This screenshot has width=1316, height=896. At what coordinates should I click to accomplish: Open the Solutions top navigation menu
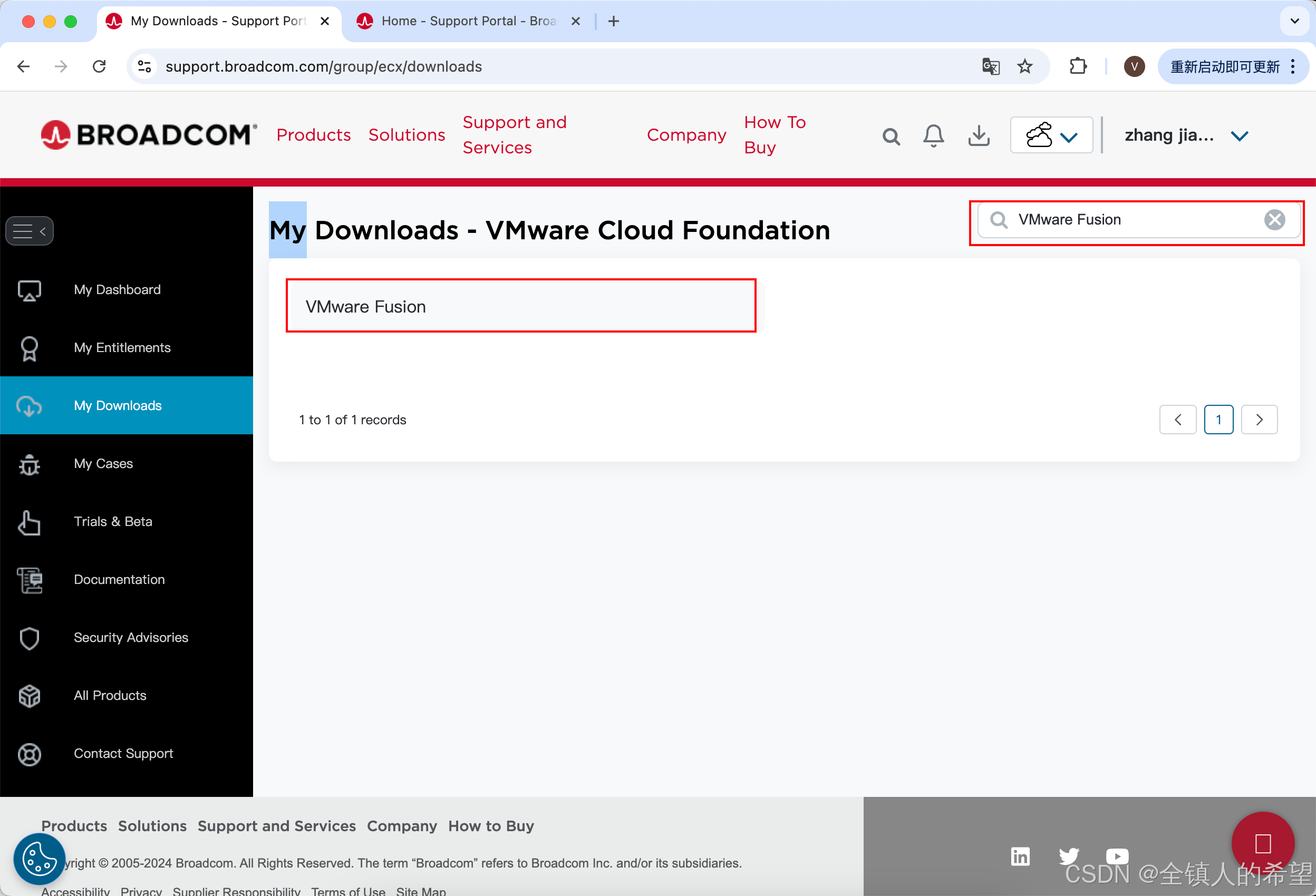407,135
